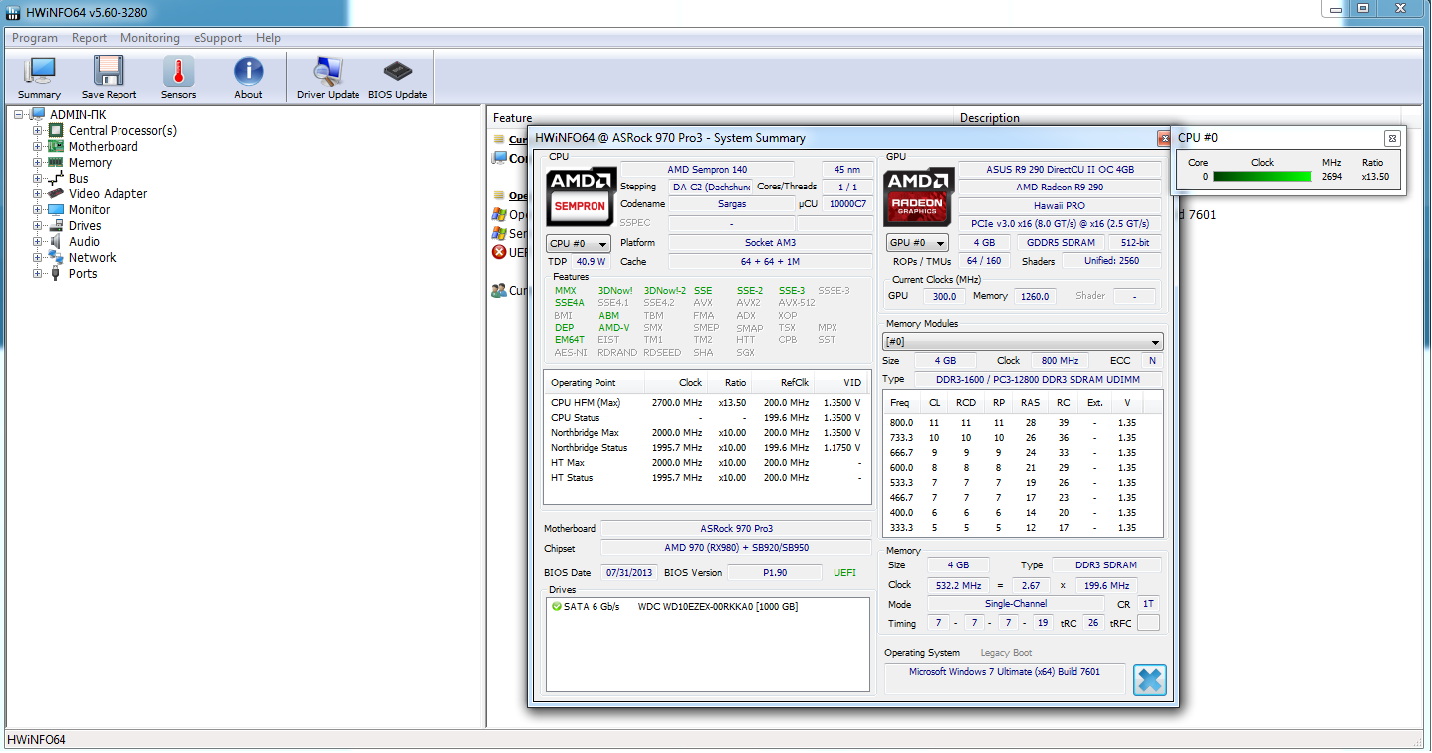This screenshot has width=1432, height=753.
Task: Click the Network tree icon
Action: click(56, 258)
